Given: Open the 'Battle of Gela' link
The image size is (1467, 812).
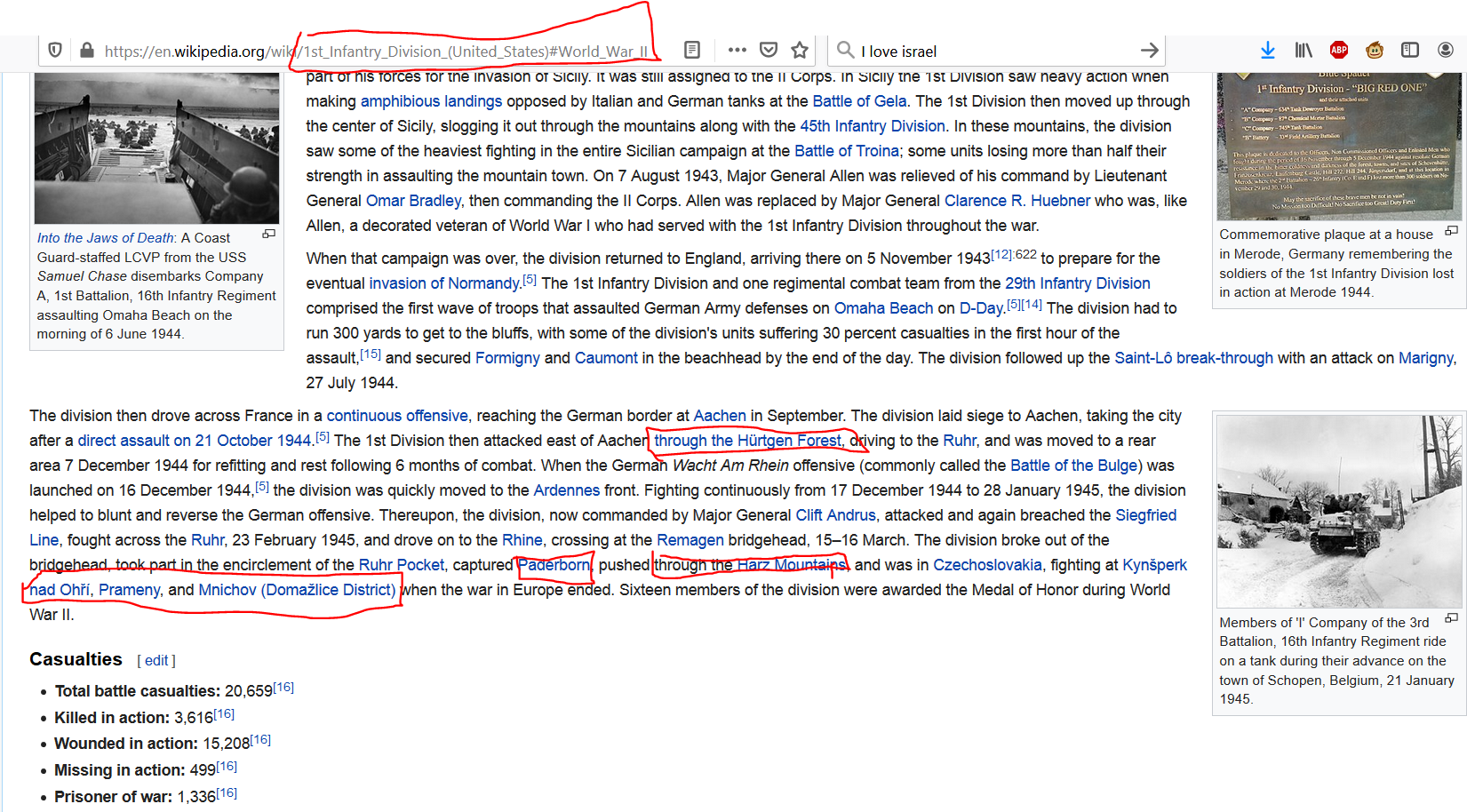Looking at the screenshot, I should [859, 101].
